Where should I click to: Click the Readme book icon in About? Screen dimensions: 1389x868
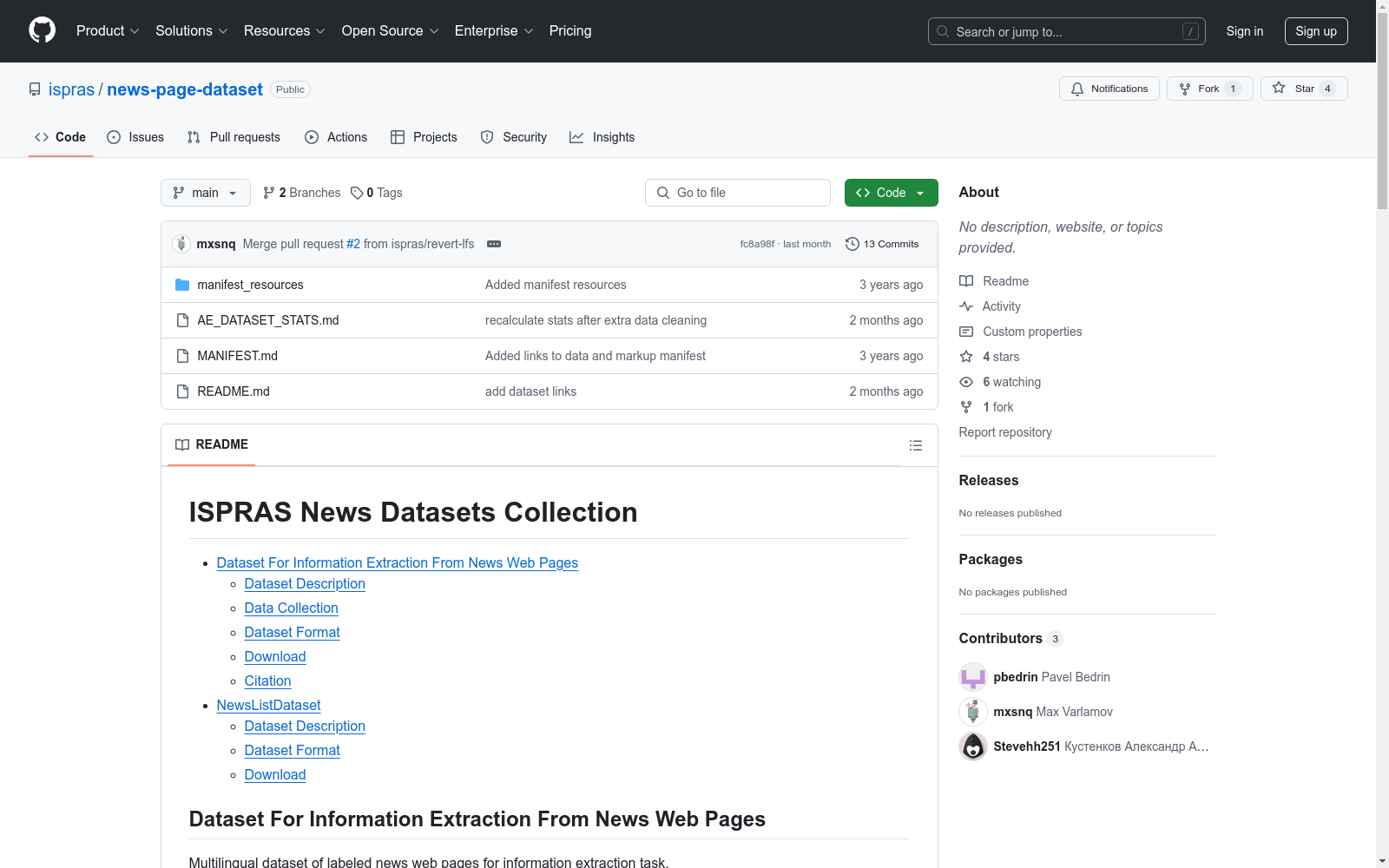pyautogui.click(x=966, y=281)
